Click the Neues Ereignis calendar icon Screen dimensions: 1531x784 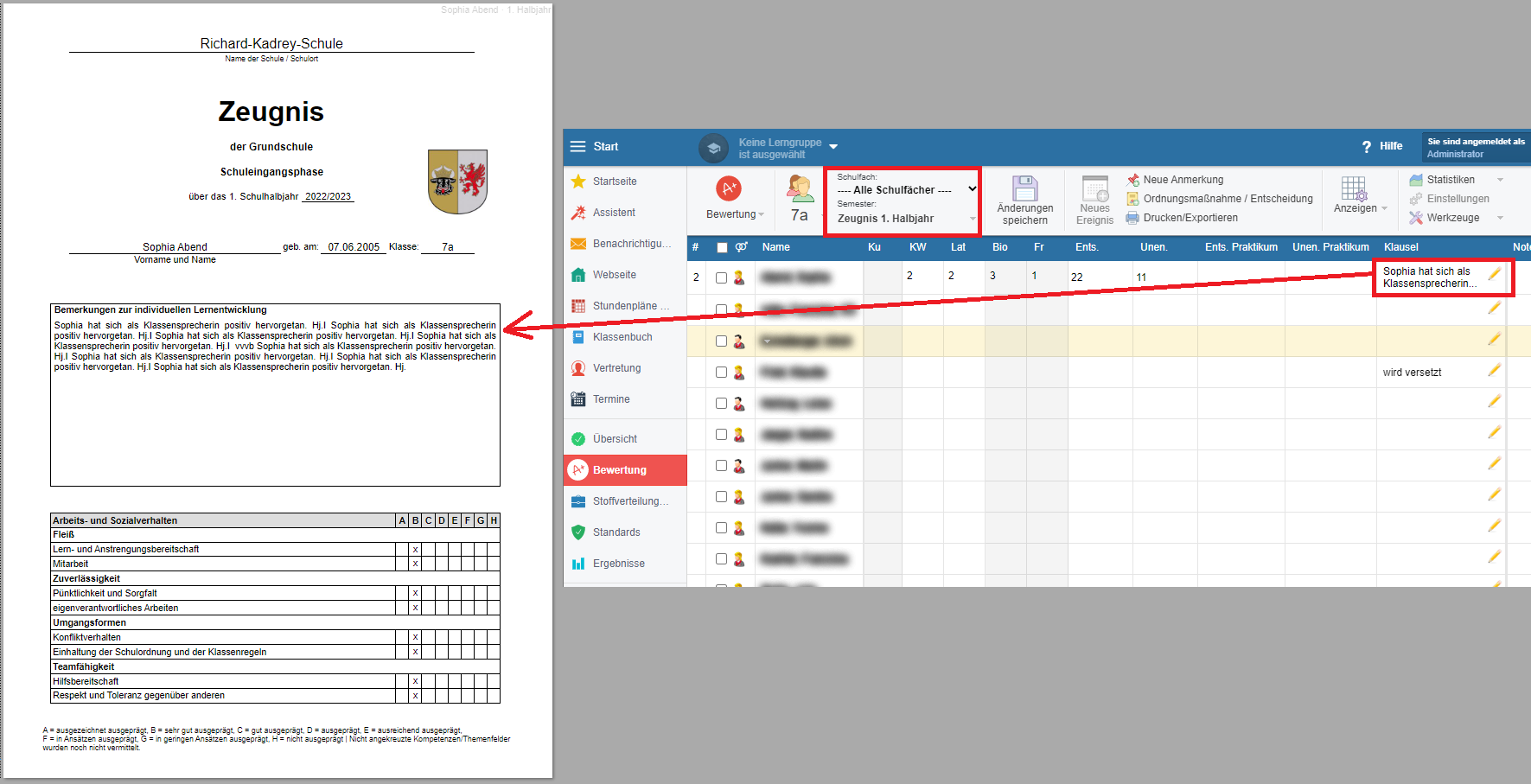click(x=1094, y=188)
